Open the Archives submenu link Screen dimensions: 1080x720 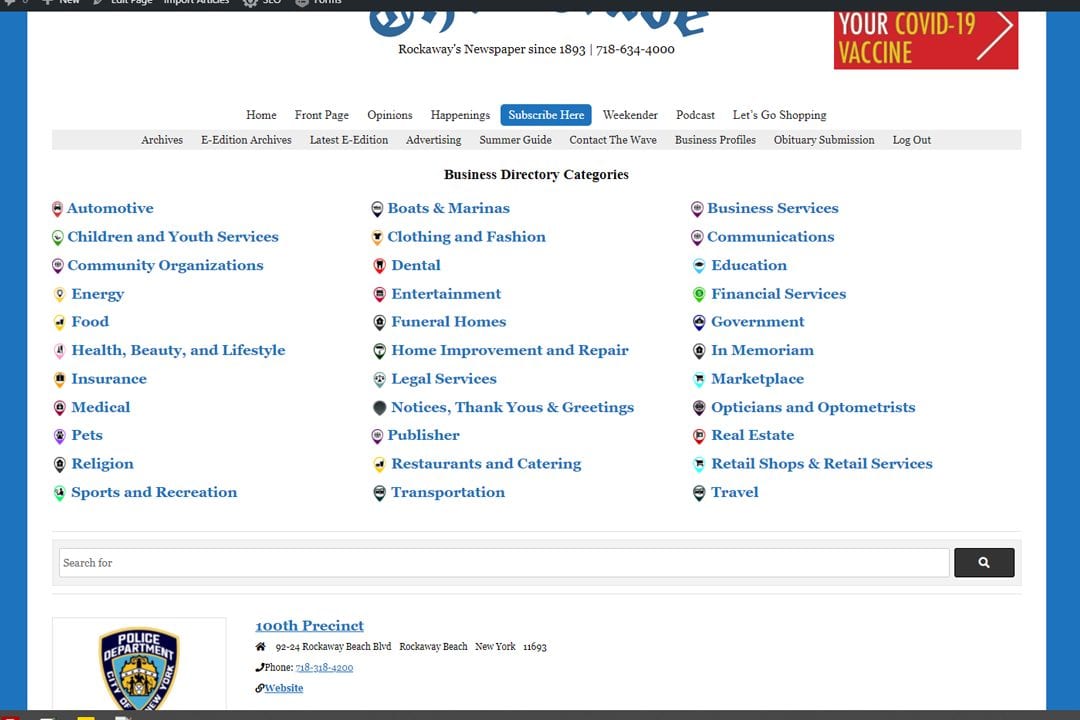point(162,140)
